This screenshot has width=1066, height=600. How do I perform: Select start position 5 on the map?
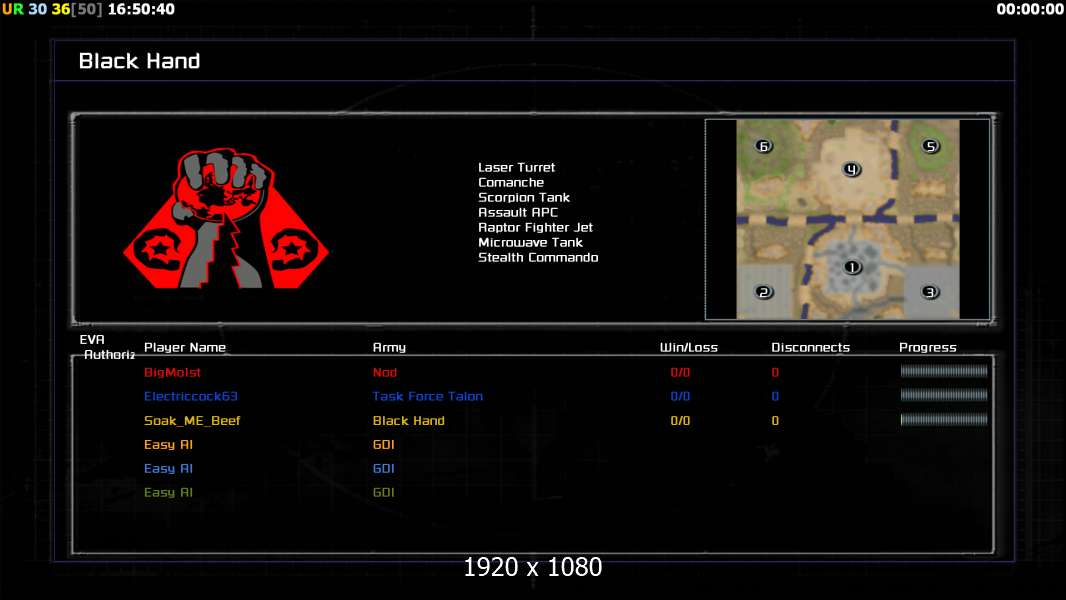pyautogui.click(x=930, y=146)
